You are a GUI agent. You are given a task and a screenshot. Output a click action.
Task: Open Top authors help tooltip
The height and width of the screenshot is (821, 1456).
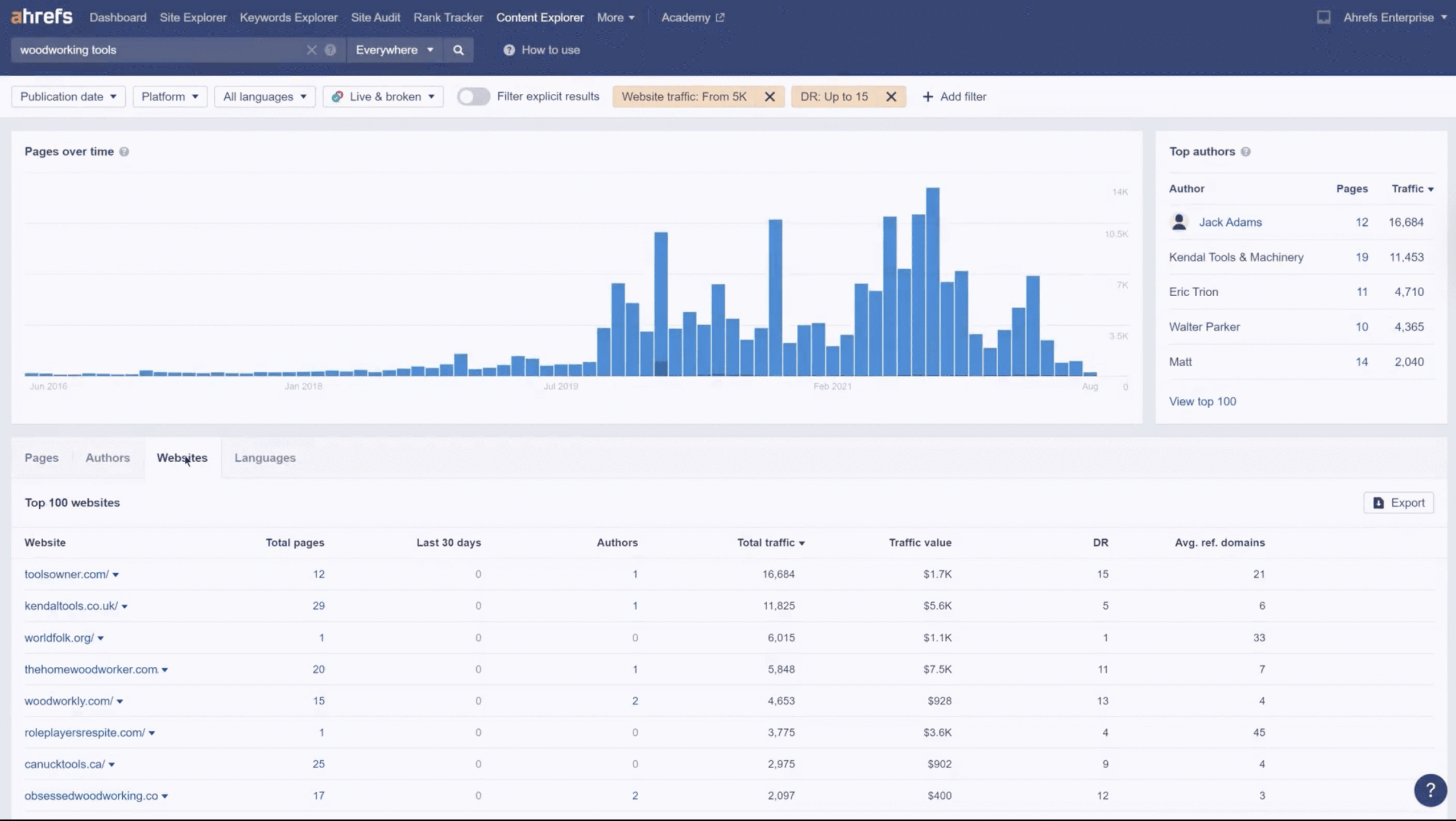click(x=1246, y=152)
